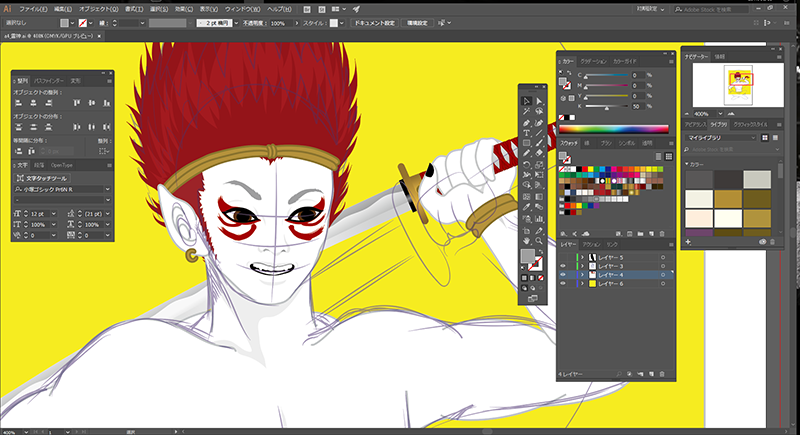Click 文字タッチツール button
Image resolution: width=800 pixels, height=435 pixels.
42,178
